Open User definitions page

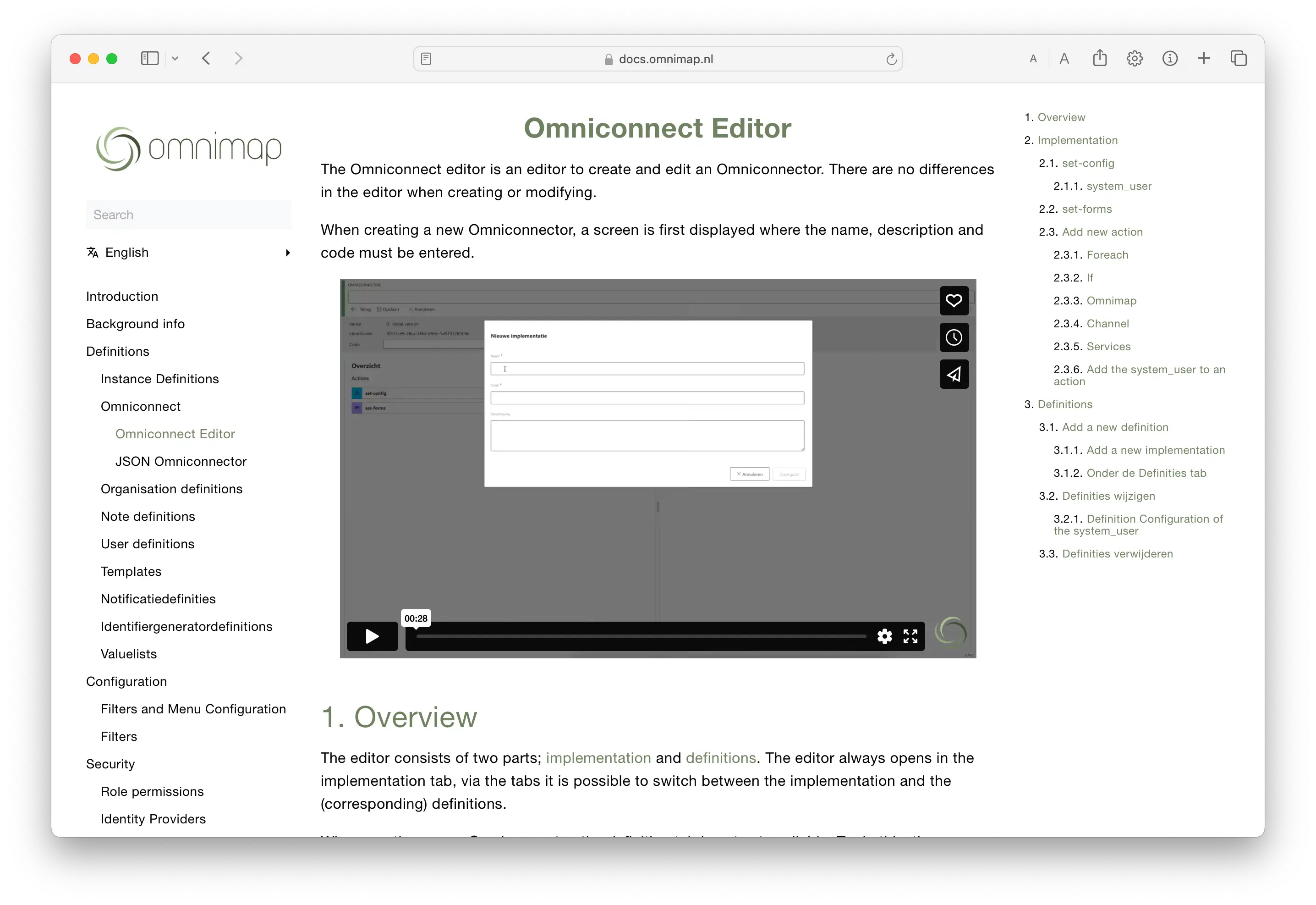148,544
